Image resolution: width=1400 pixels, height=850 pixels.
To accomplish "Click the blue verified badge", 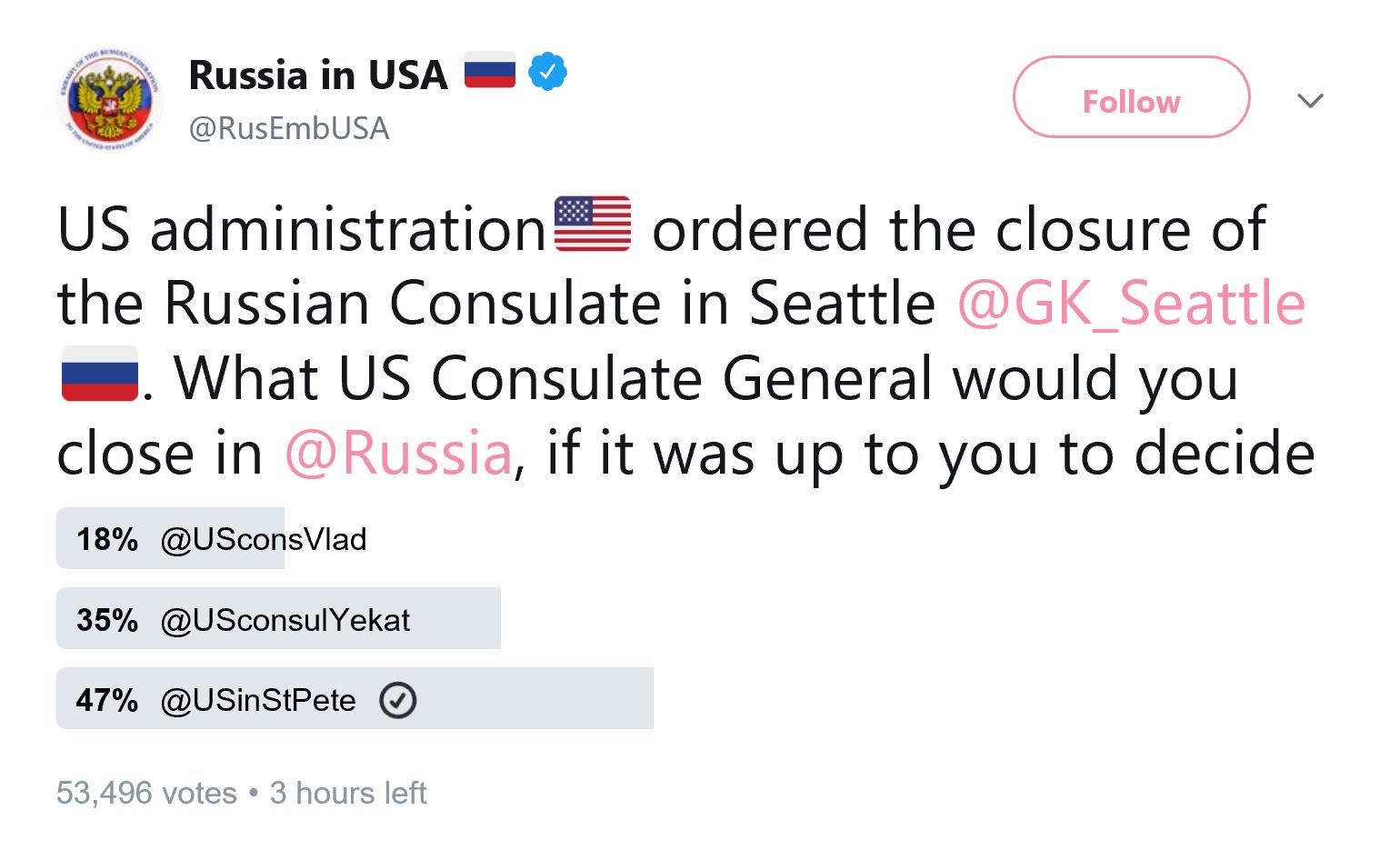I will (547, 73).
